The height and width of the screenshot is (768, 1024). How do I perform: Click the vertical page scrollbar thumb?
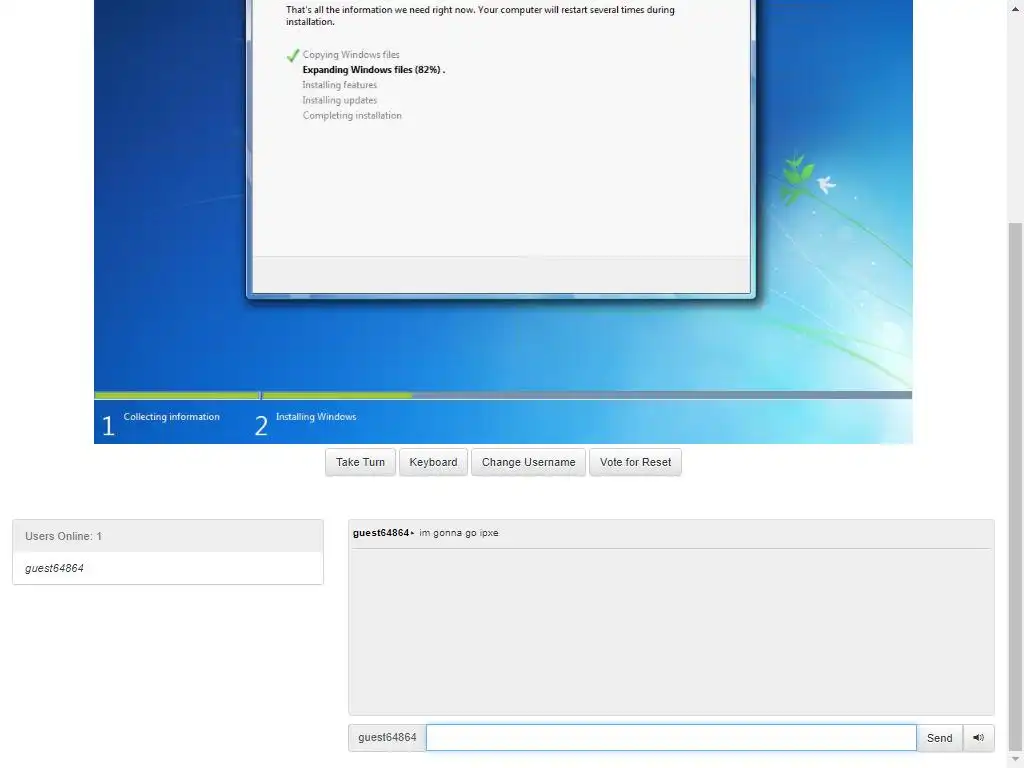click(1016, 487)
